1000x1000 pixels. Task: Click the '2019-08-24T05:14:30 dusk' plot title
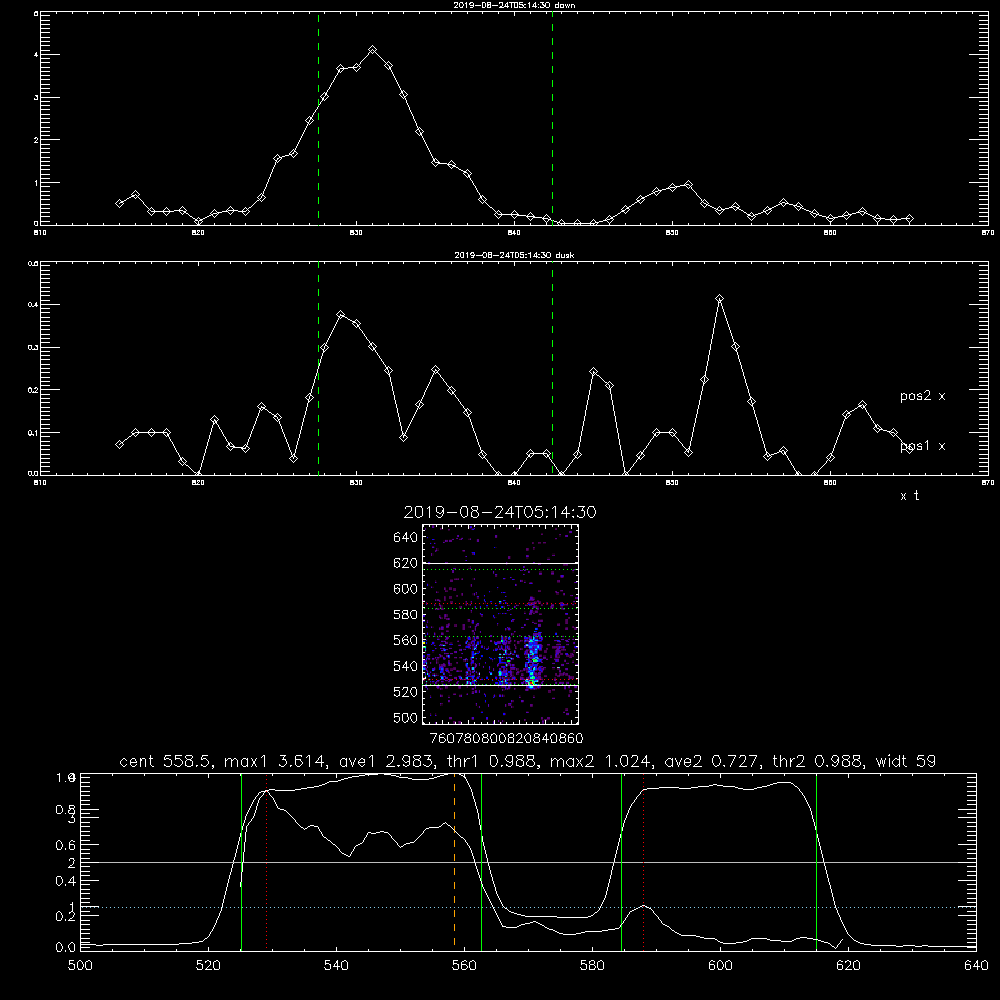click(x=514, y=255)
